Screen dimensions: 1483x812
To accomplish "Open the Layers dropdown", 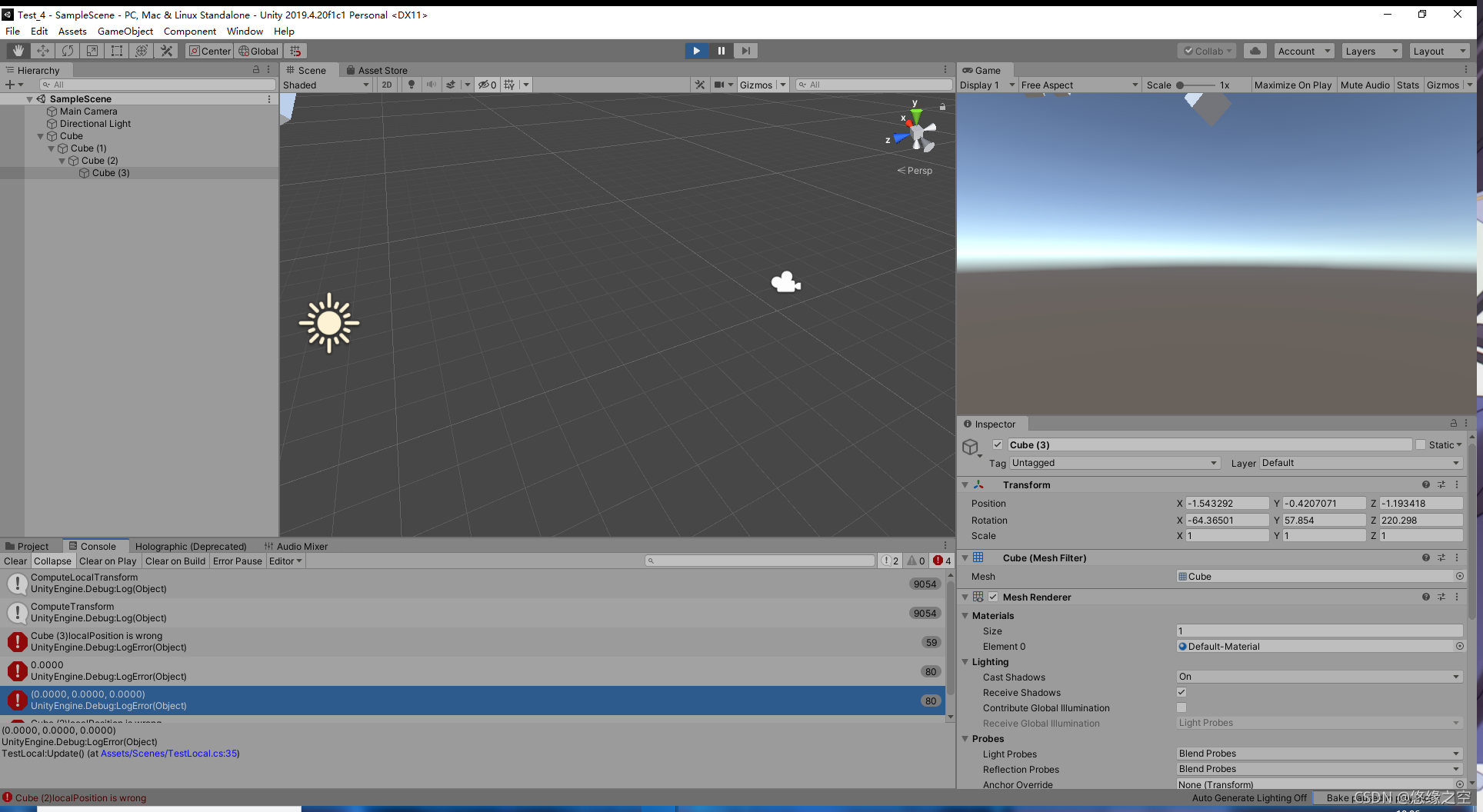I will 1371,51.
